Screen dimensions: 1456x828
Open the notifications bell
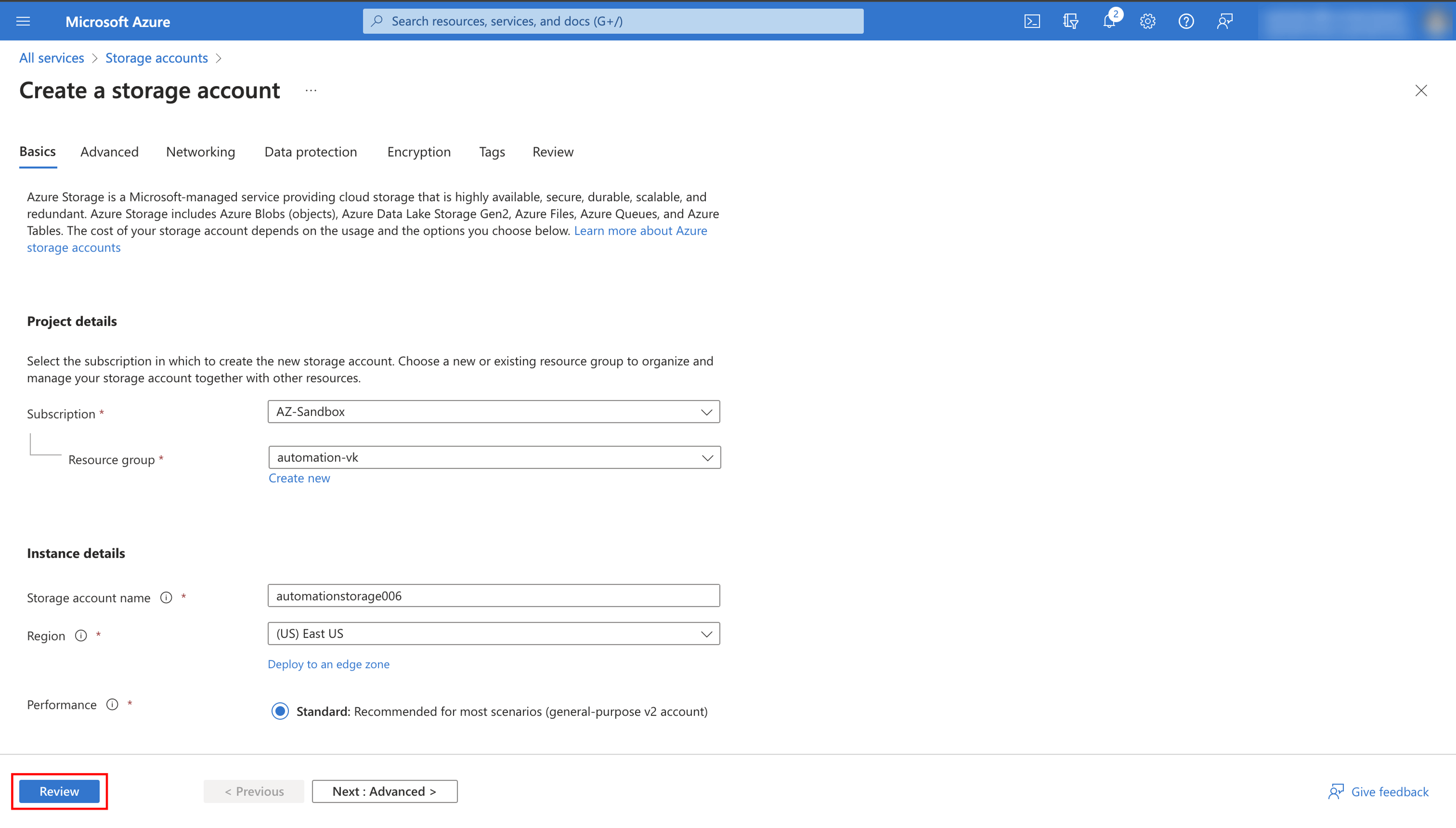tap(1109, 22)
